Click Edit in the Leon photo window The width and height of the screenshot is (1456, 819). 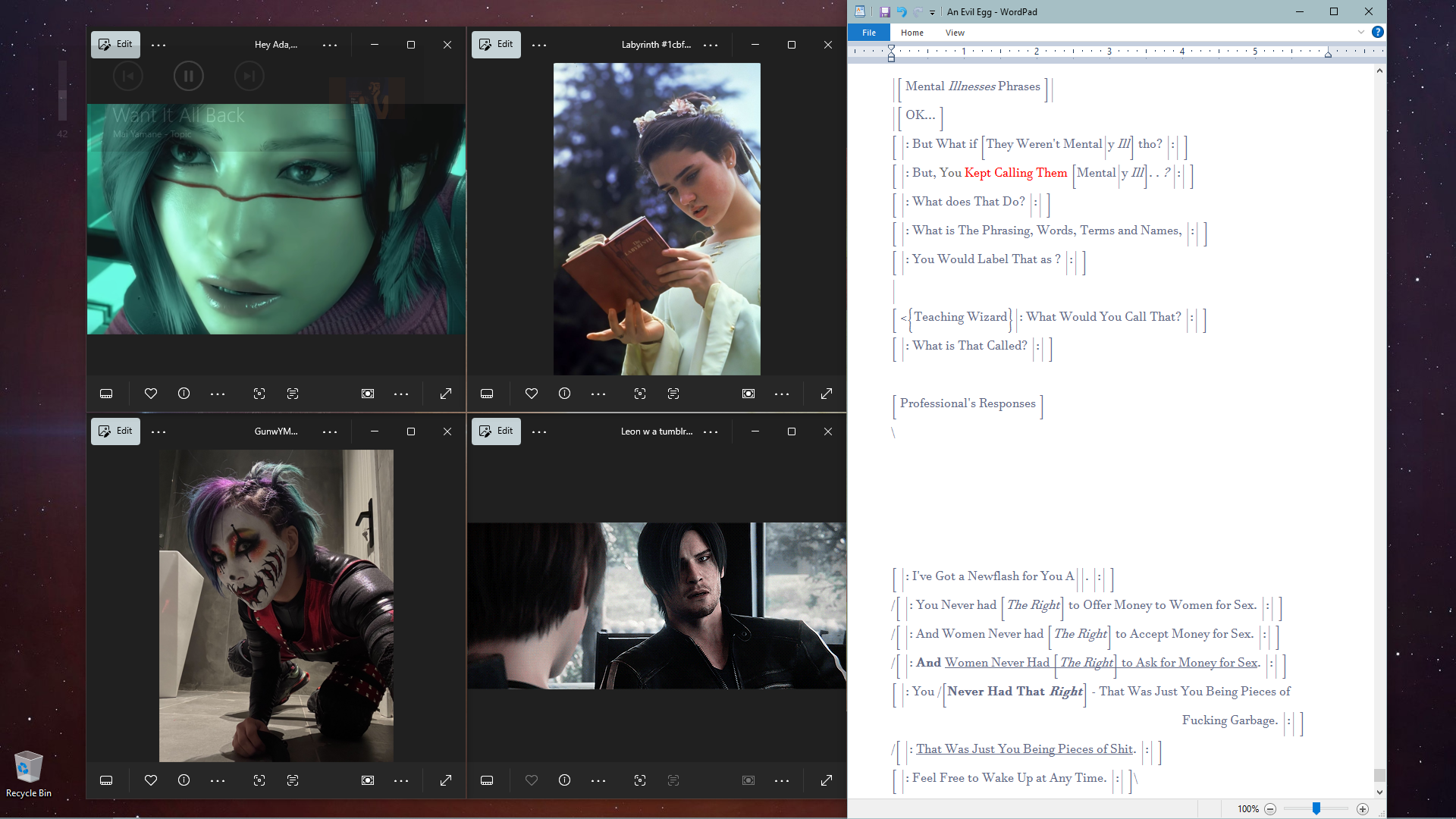496,431
